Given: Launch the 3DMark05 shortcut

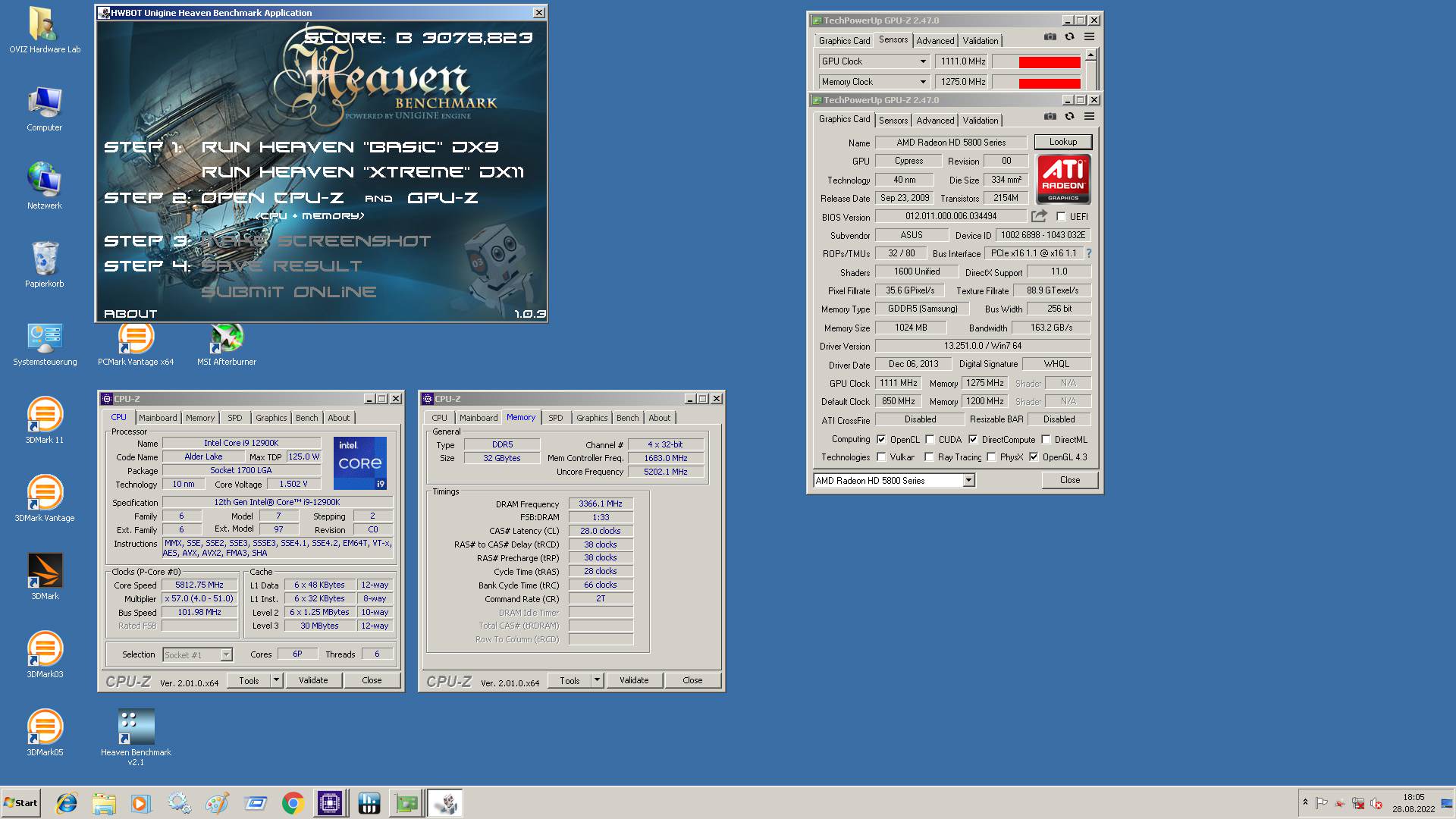Looking at the screenshot, I should pyautogui.click(x=44, y=733).
